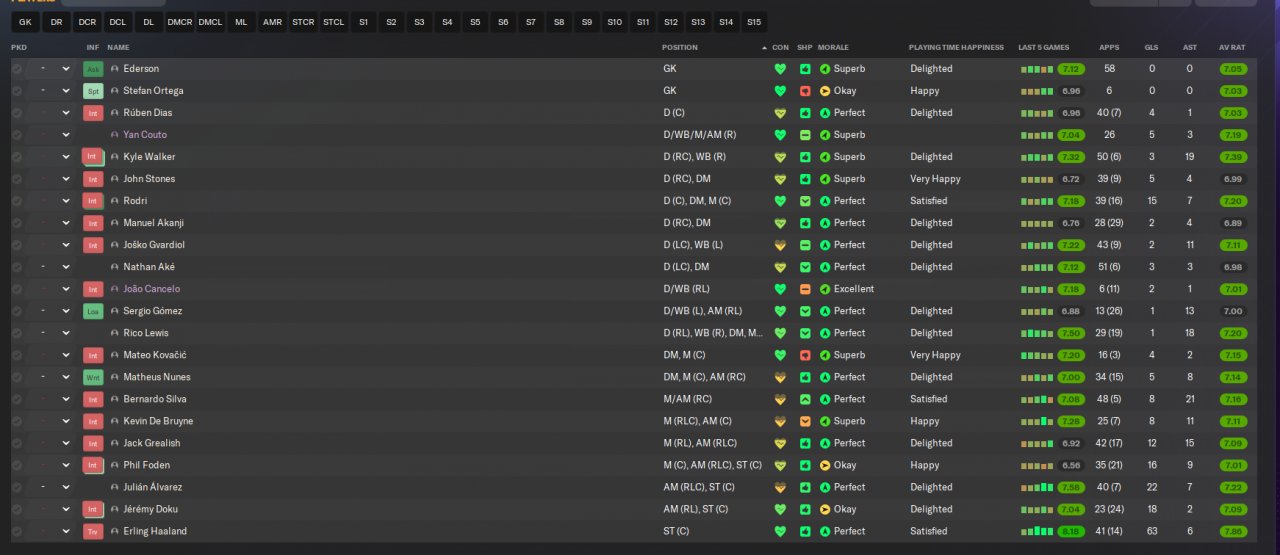1280x555 pixels.
Task: Toggle the picked checkmark for Rico Lewis
Action: tap(17, 333)
